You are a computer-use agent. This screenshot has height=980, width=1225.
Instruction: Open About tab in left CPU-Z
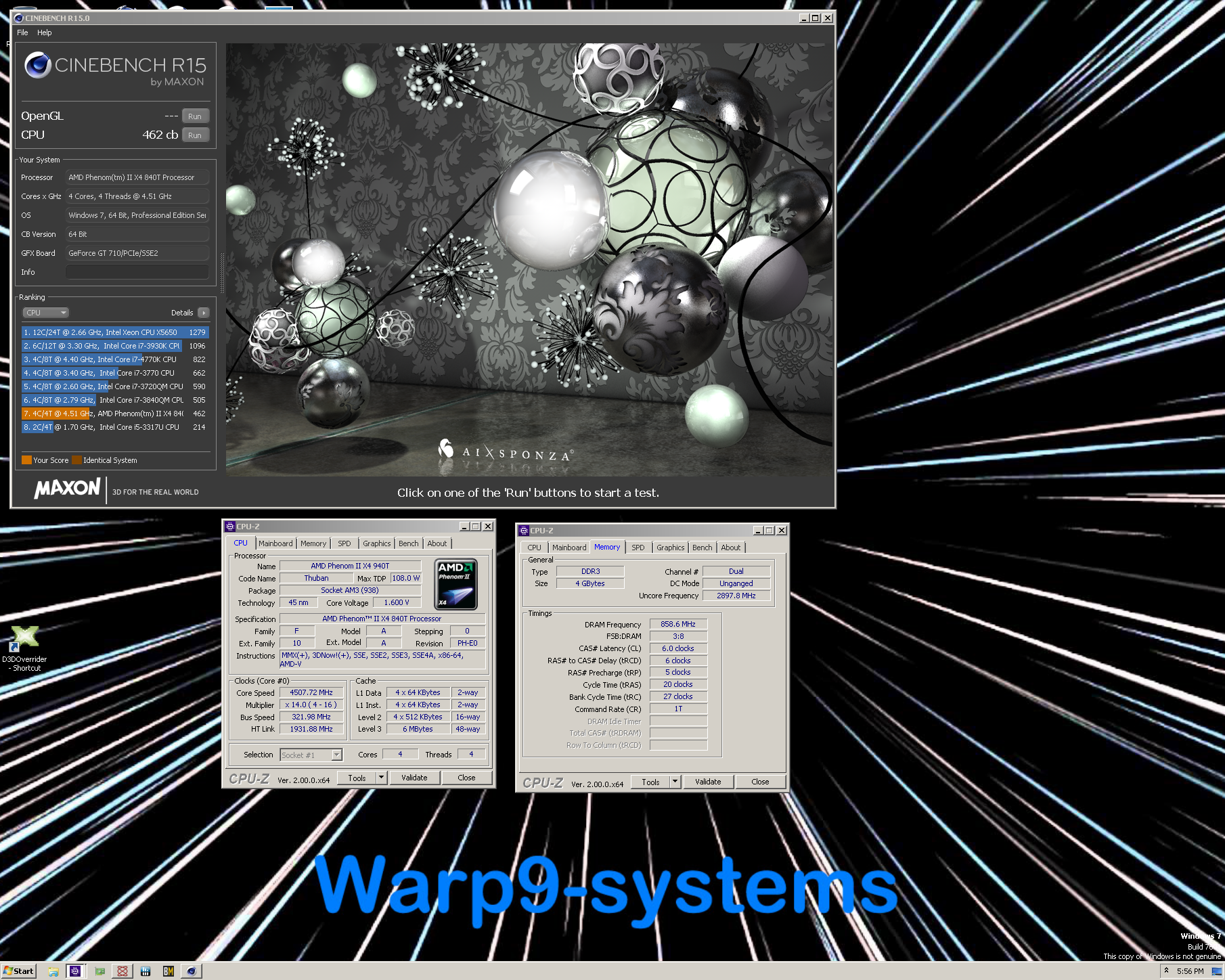437,543
